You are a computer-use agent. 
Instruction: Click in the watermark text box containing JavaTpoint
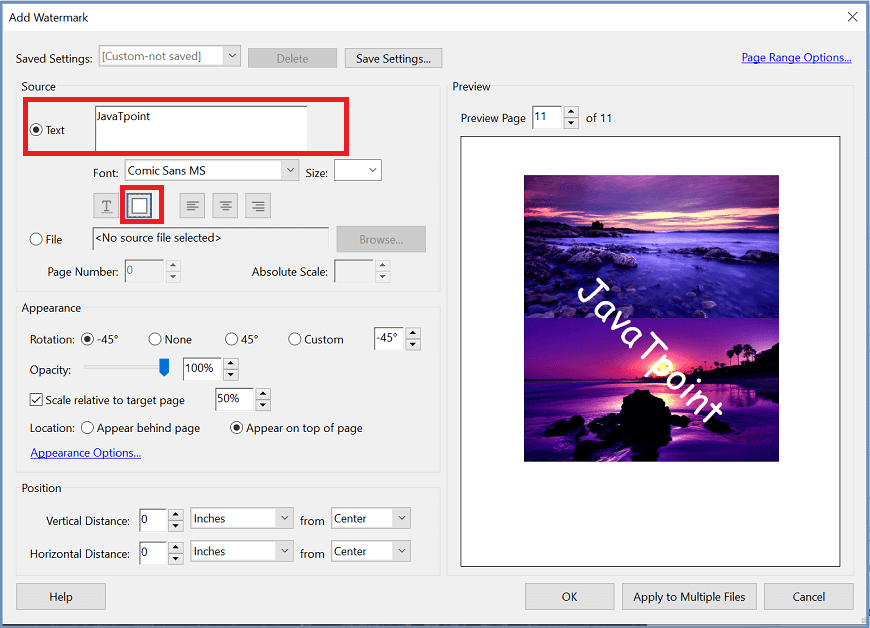tap(201, 128)
